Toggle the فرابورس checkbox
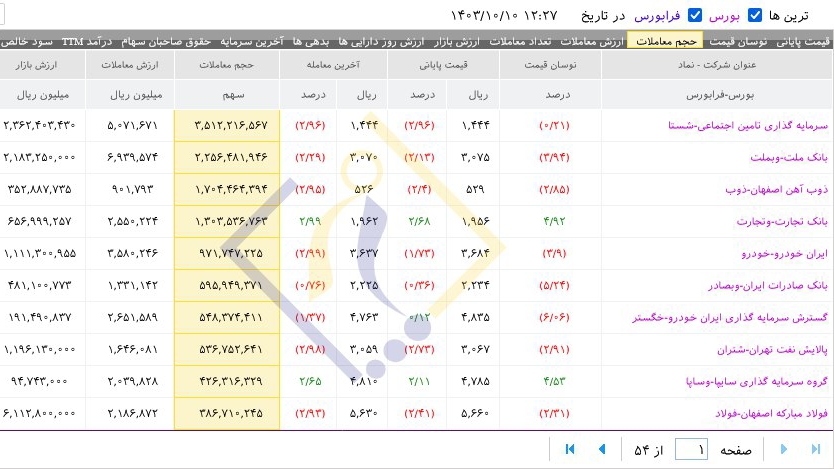 point(695,15)
